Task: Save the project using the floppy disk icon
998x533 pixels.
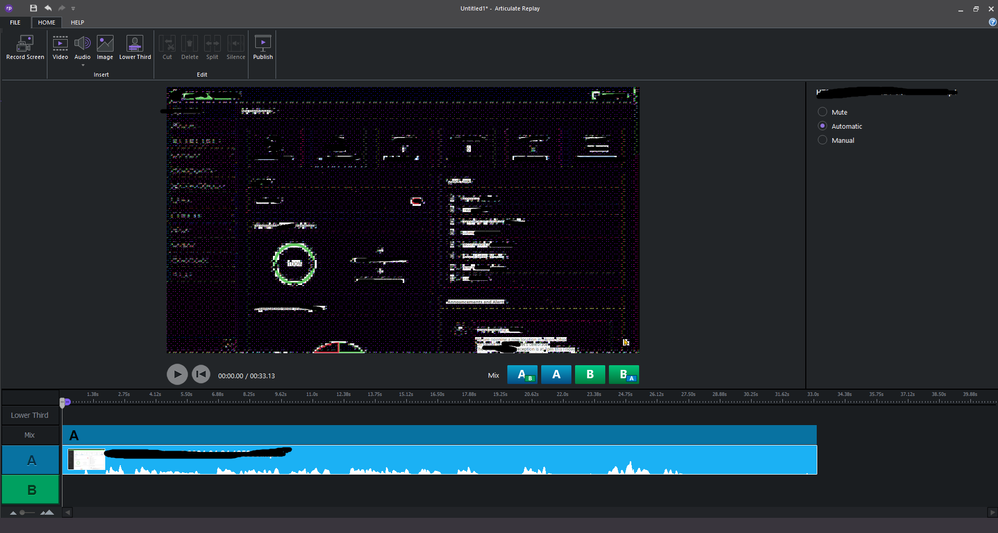Action: [33, 8]
